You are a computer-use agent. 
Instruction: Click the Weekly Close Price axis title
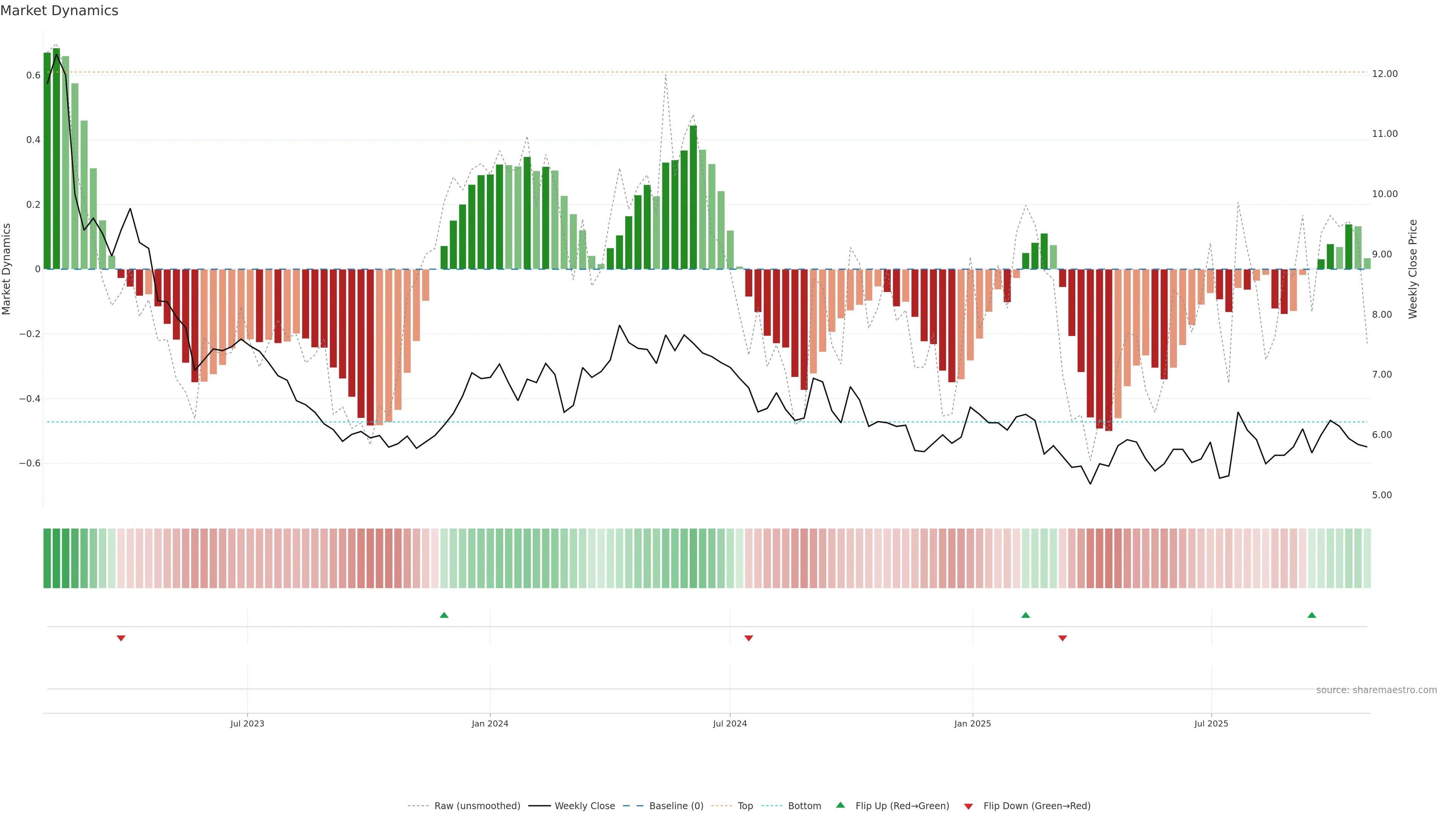pyautogui.click(x=1413, y=269)
